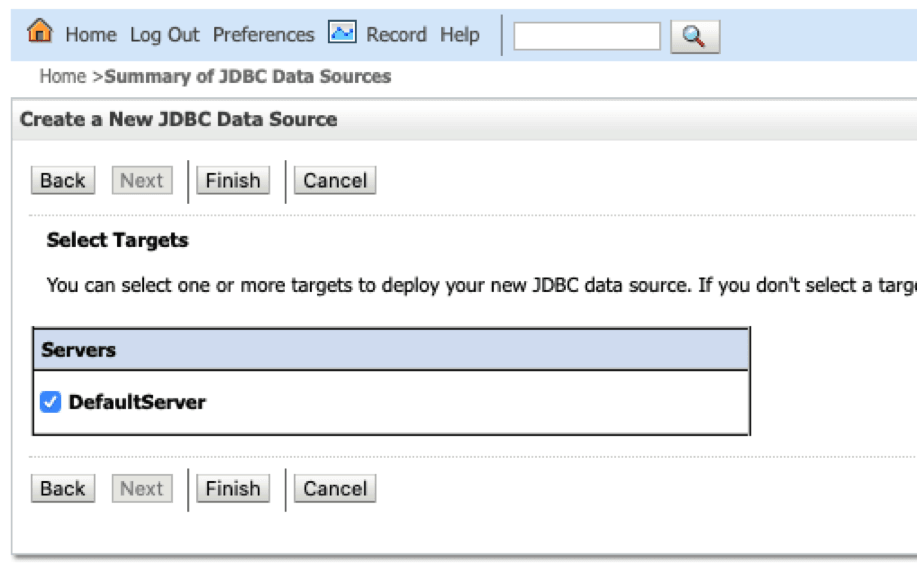Click the Back button above Select Targets
The width and height of the screenshot is (917, 573).
63,180
